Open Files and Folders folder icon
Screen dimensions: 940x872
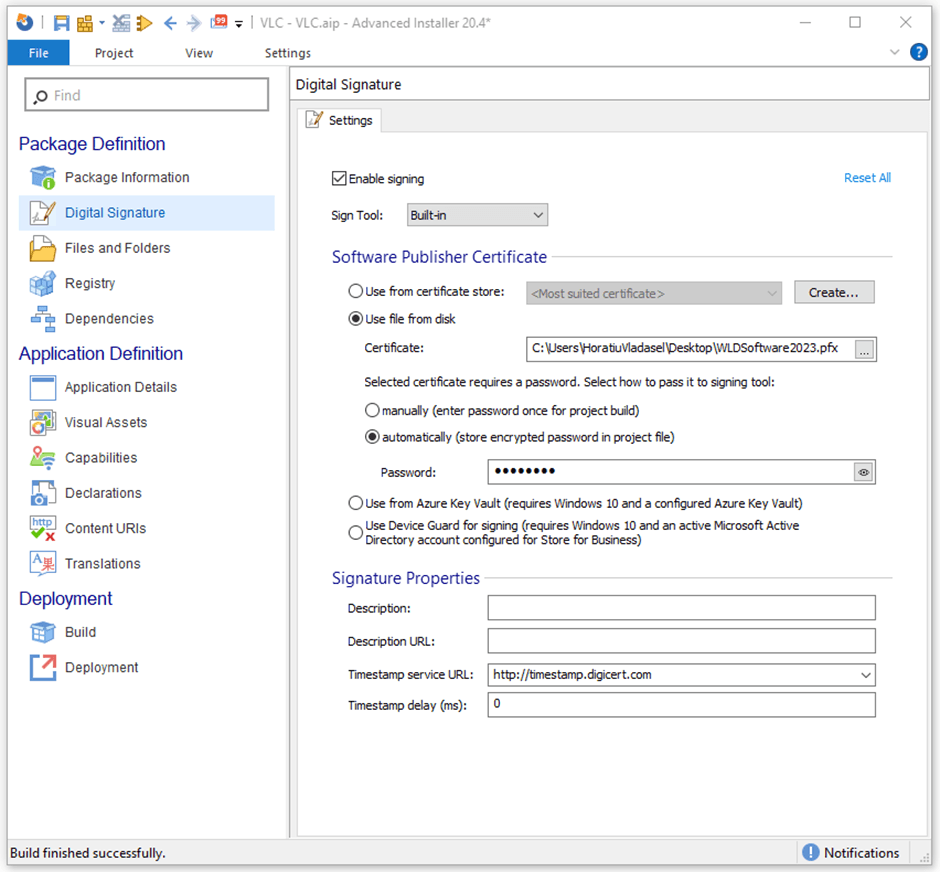[43, 248]
